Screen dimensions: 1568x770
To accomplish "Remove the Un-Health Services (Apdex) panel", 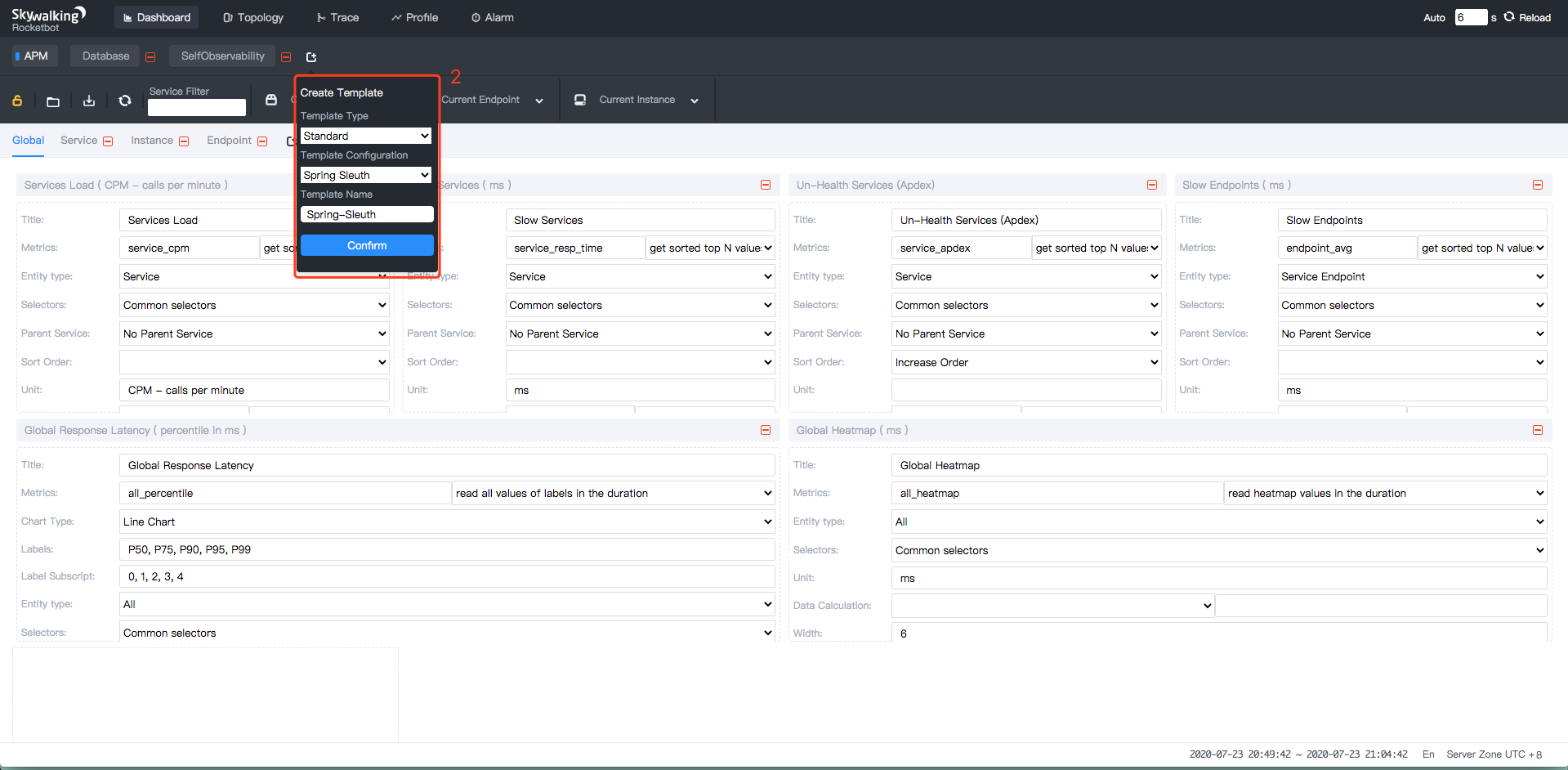I will pyautogui.click(x=1152, y=185).
